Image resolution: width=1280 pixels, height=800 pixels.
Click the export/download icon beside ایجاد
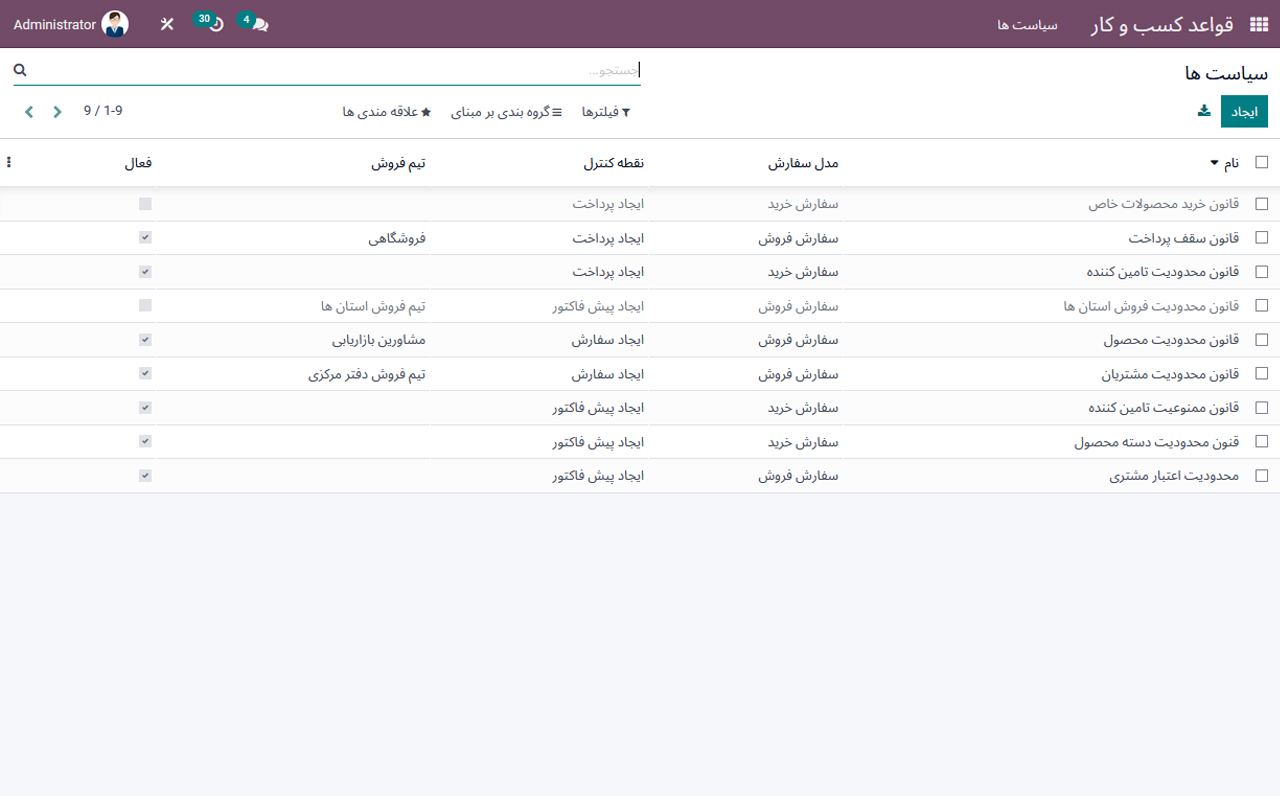tap(1203, 111)
